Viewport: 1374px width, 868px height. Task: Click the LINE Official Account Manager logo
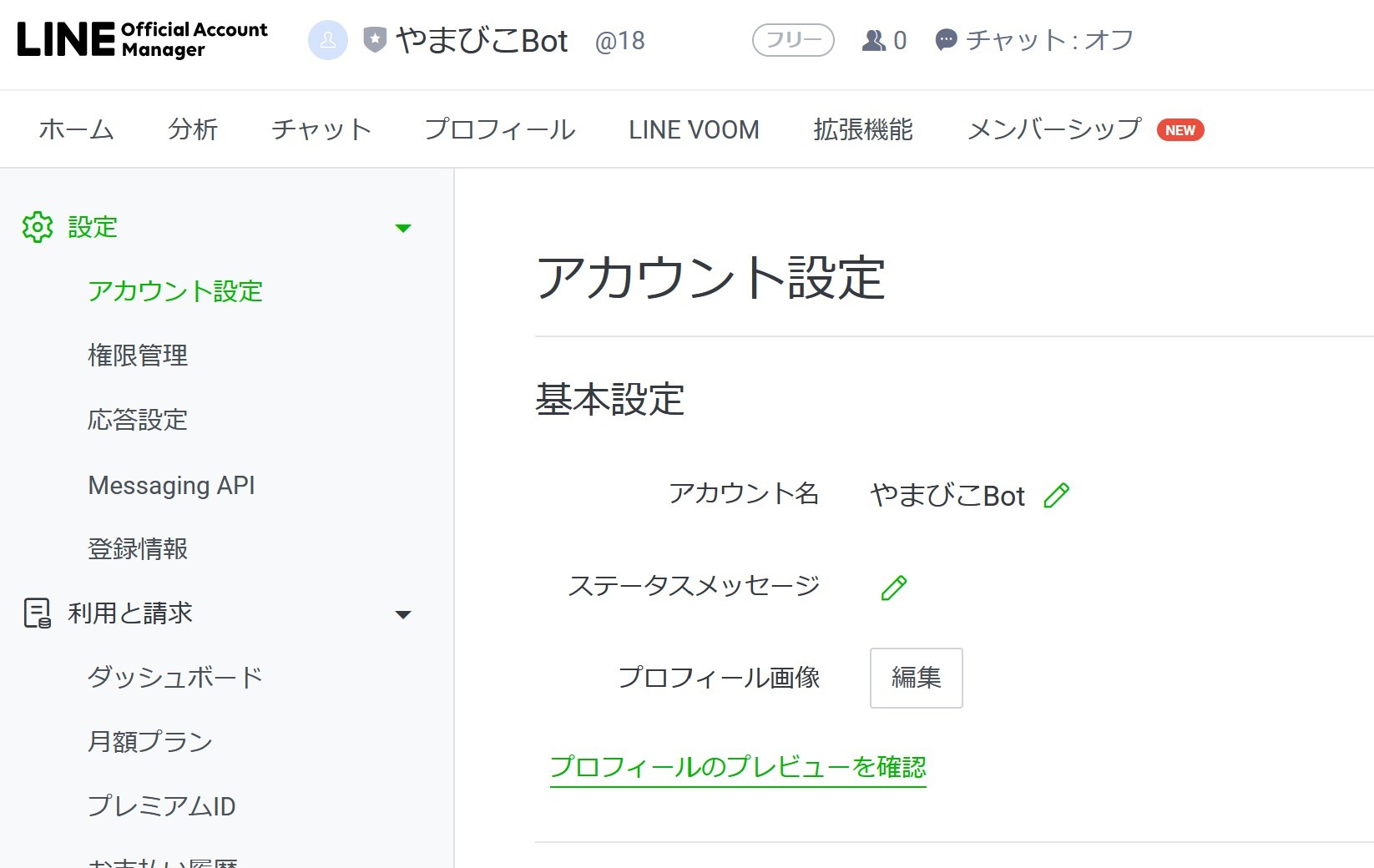pos(142,39)
